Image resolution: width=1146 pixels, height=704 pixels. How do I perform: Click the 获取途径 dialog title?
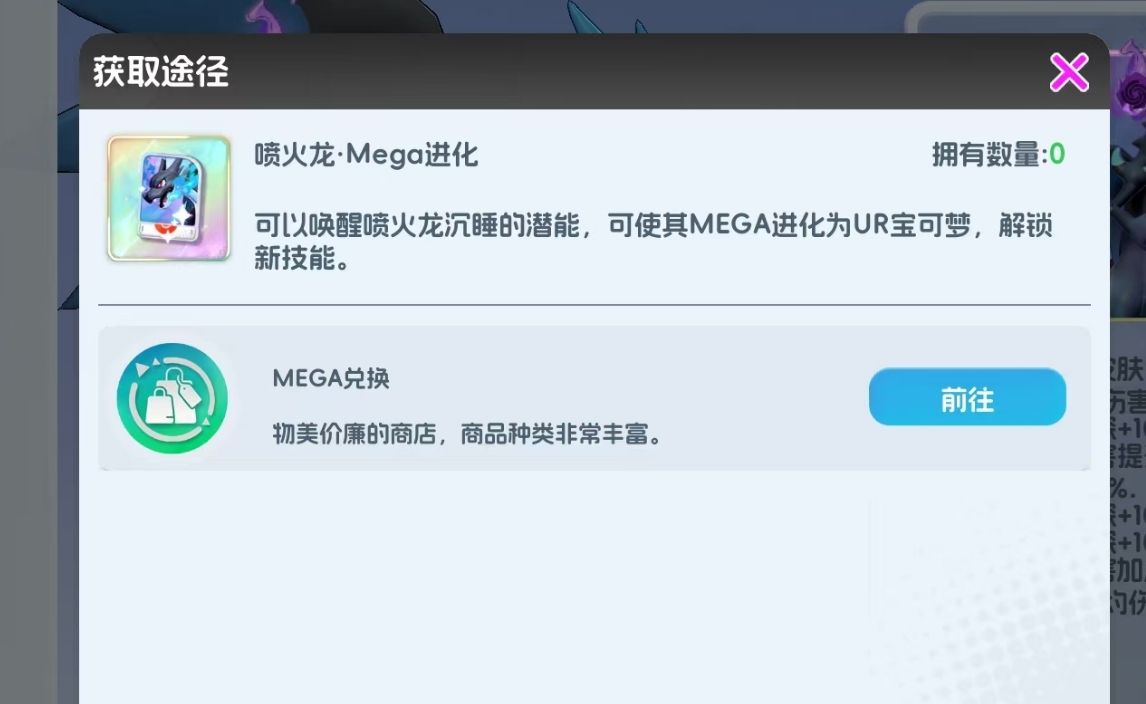[161, 72]
